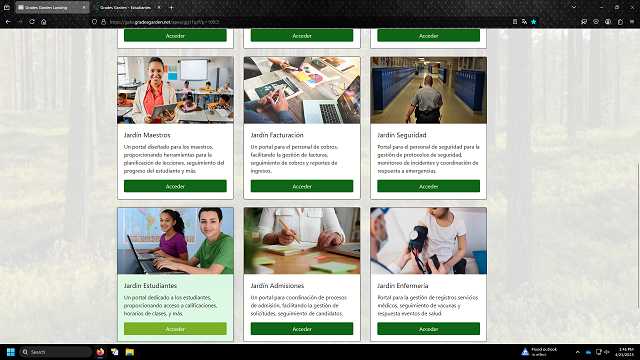Click Acceder under Jardín Enfermería
The image size is (640, 360).
tap(428, 329)
